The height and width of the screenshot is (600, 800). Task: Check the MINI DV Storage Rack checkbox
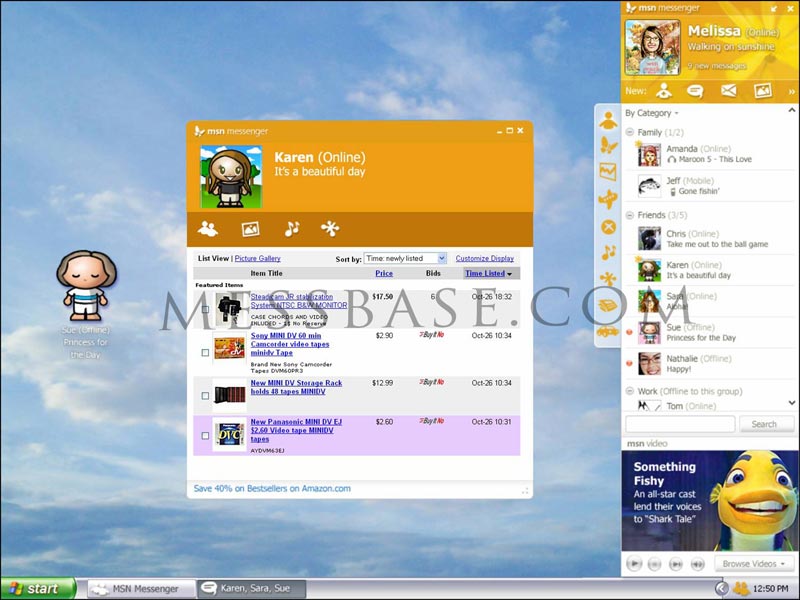click(205, 395)
